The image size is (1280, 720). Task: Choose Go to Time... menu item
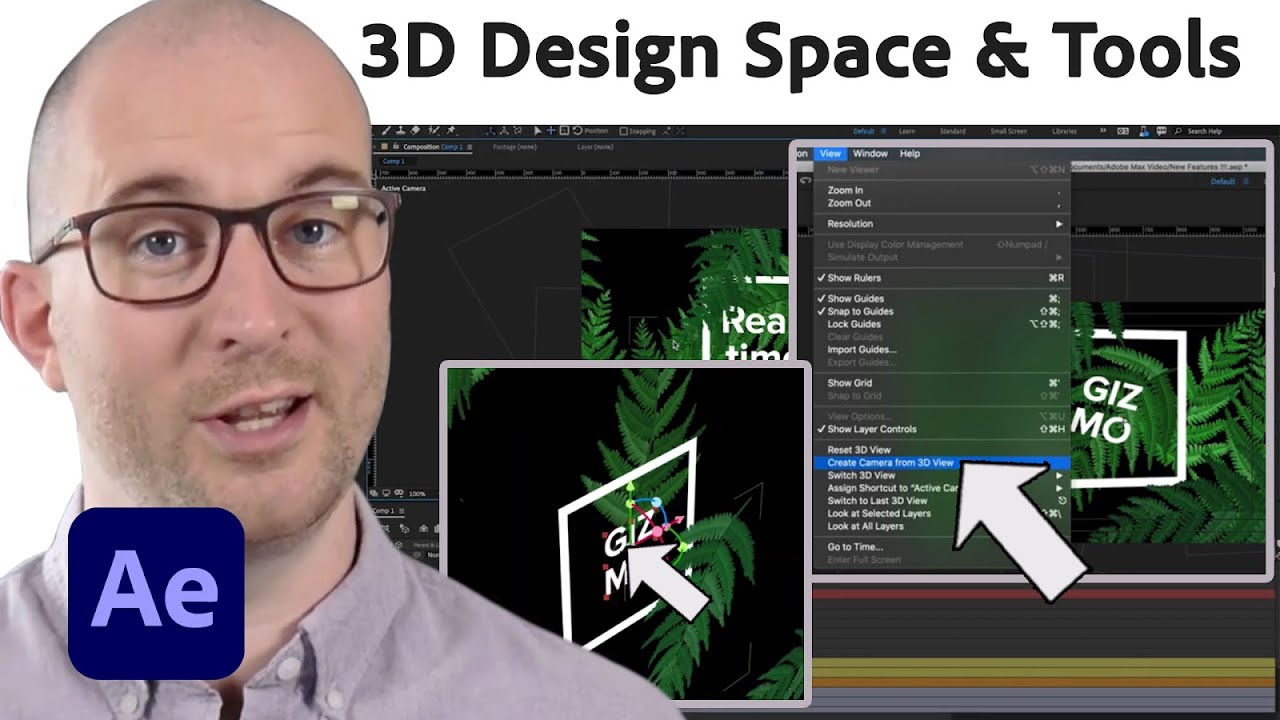tap(942, 547)
